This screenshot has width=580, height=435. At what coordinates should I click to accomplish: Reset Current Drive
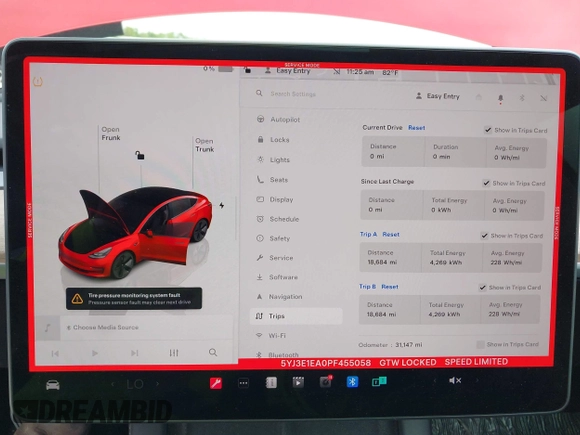(x=417, y=128)
